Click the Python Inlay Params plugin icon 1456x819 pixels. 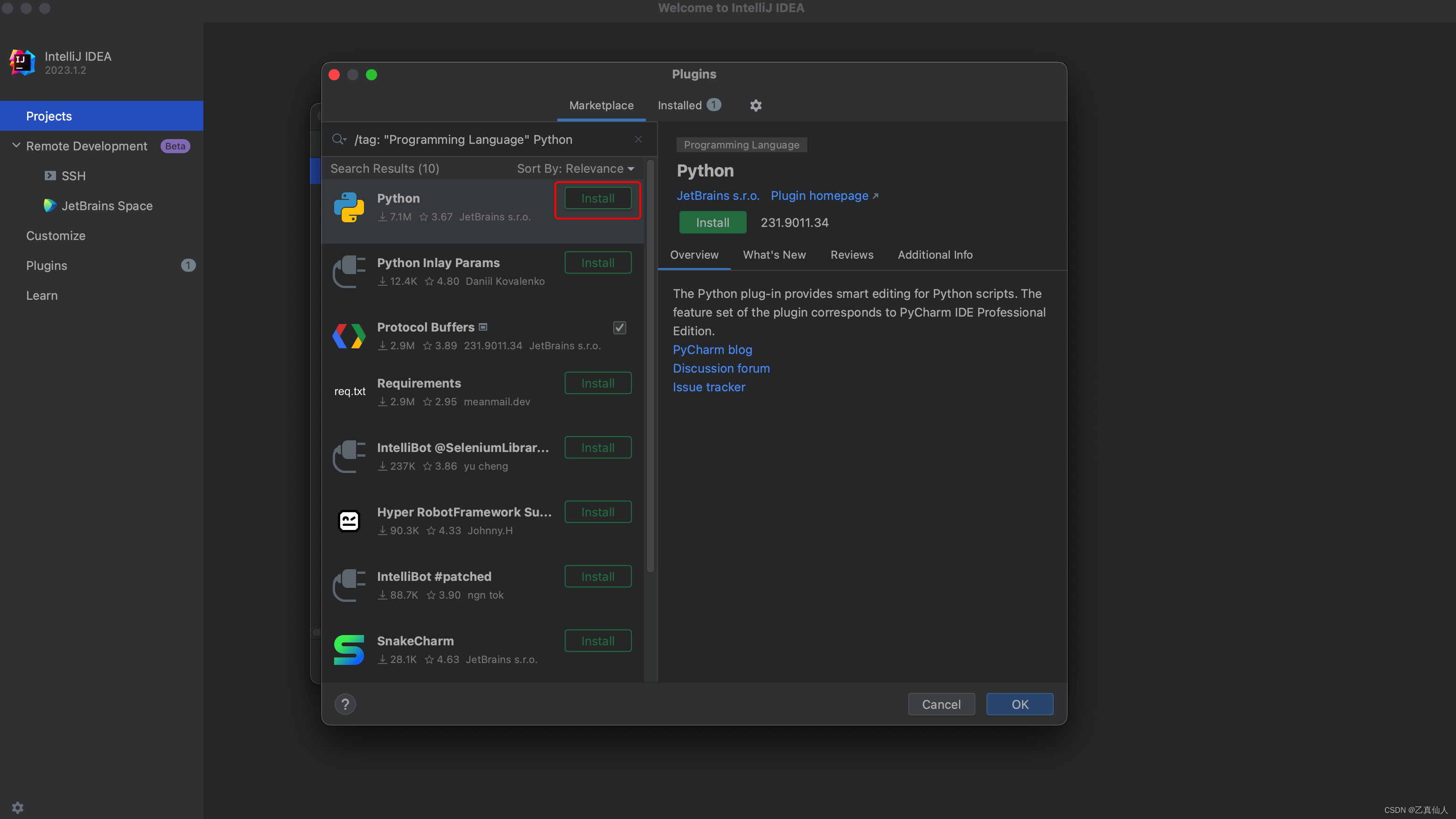[x=348, y=270]
